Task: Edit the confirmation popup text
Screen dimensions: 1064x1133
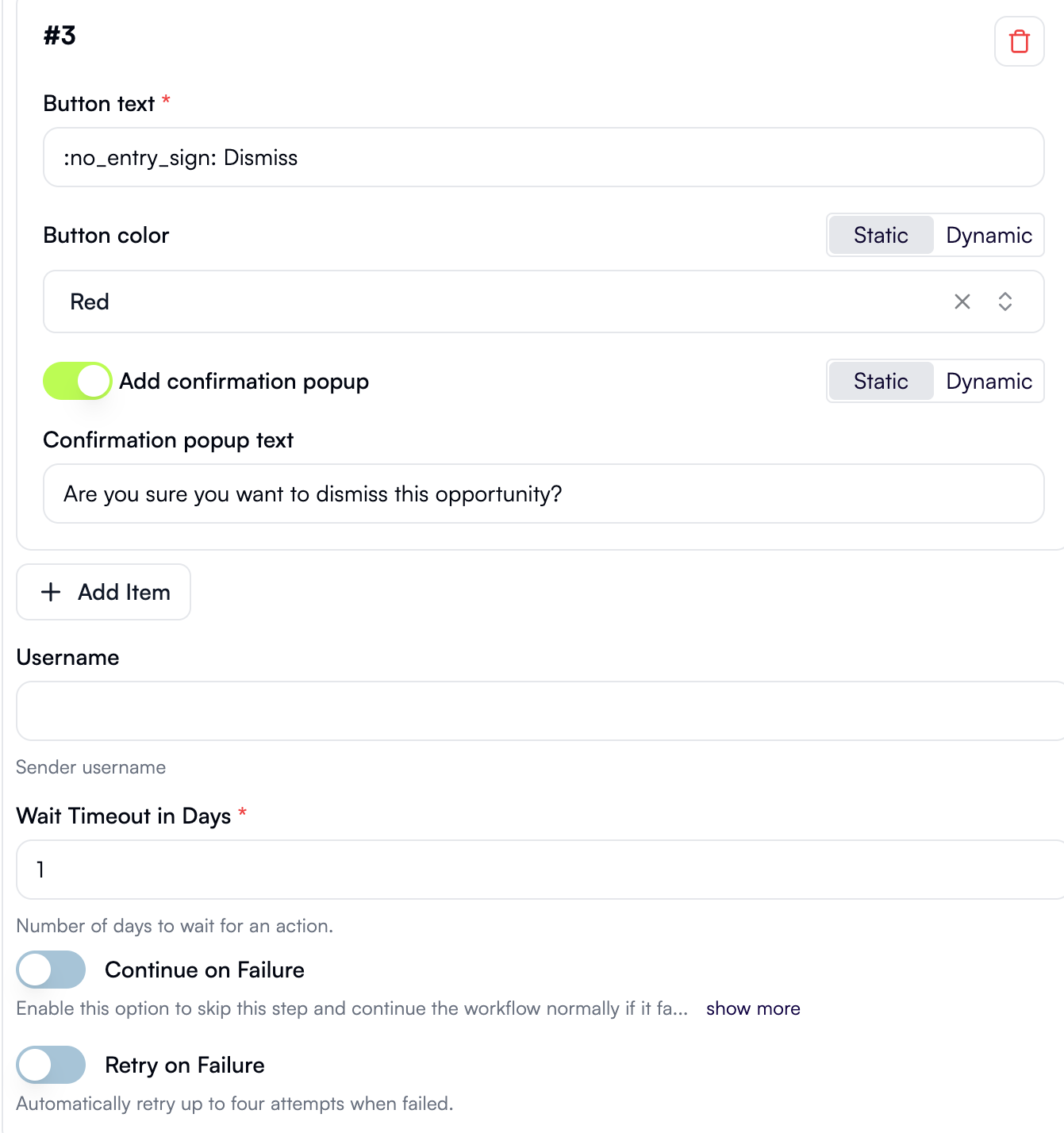Action: click(544, 494)
